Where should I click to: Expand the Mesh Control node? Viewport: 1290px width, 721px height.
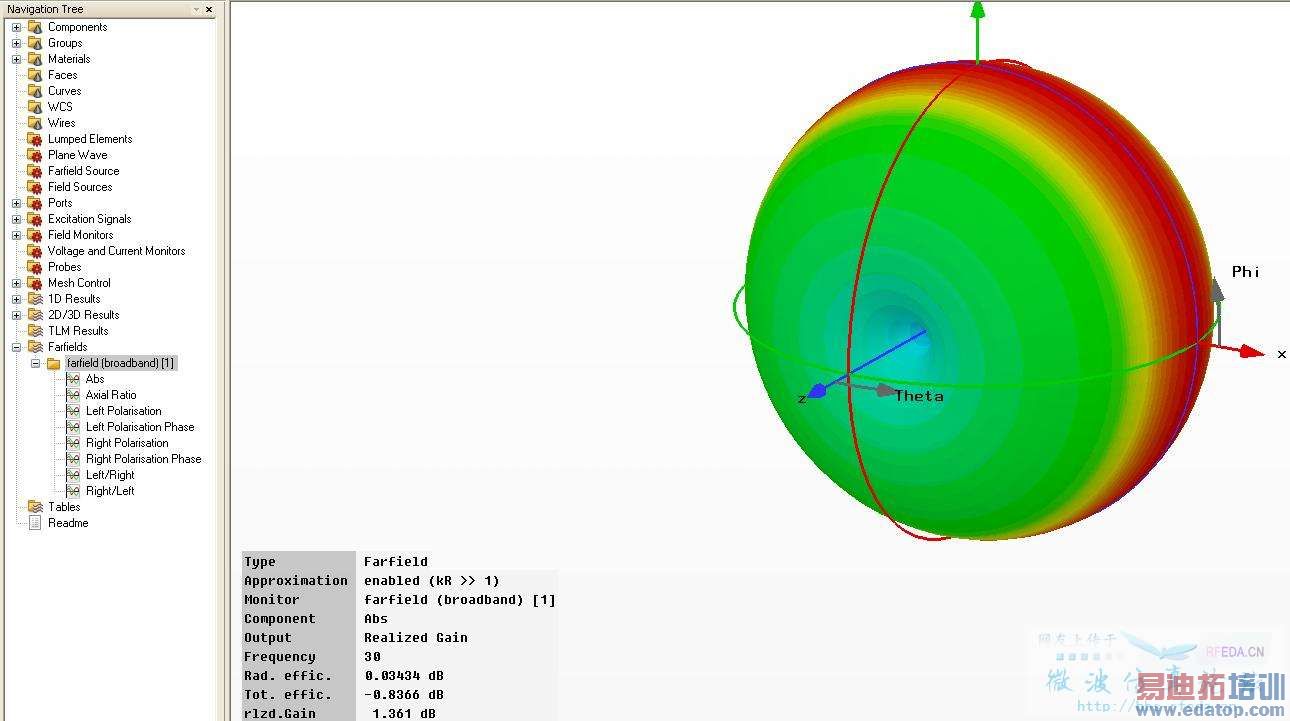[16, 283]
